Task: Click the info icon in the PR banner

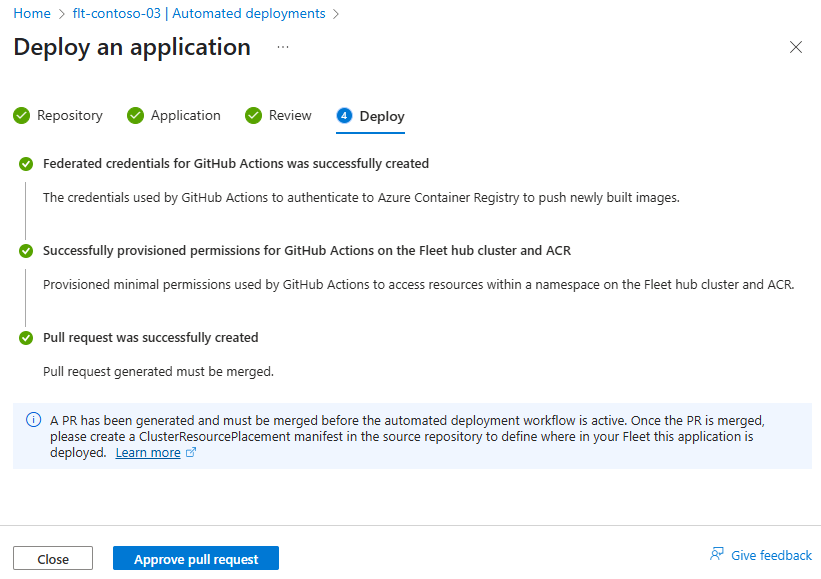Action: (33, 420)
